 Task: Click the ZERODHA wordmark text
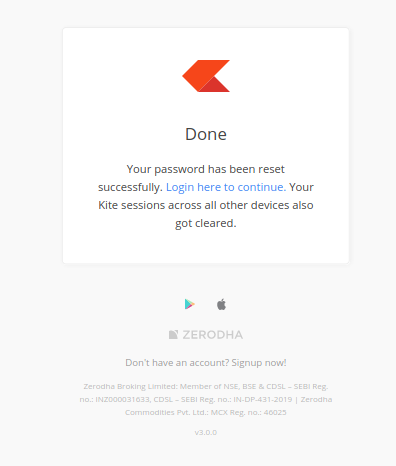pyautogui.click(x=213, y=335)
